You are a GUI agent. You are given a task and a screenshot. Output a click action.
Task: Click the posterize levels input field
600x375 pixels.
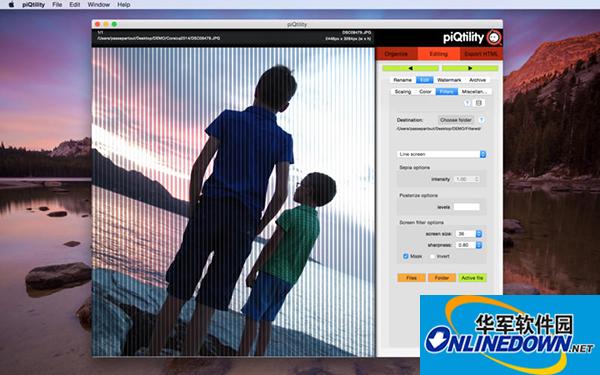(466, 207)
